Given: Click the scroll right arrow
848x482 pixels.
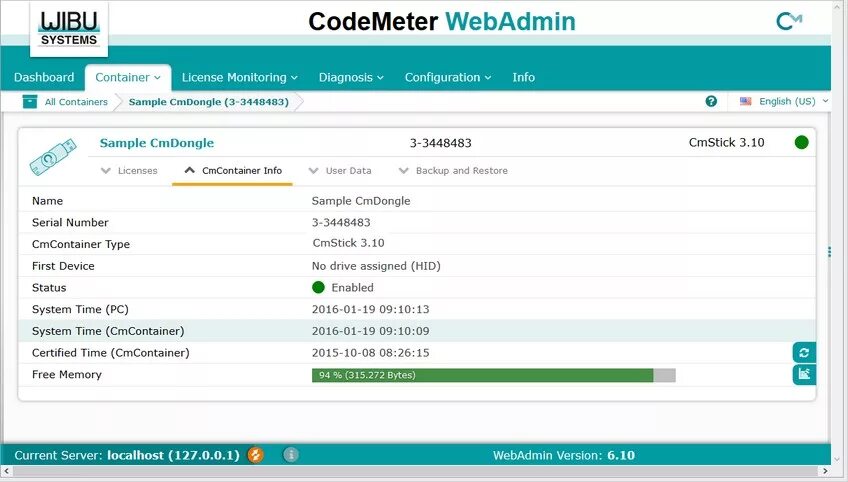Looking at the screenshot, I should click(825, 471).
